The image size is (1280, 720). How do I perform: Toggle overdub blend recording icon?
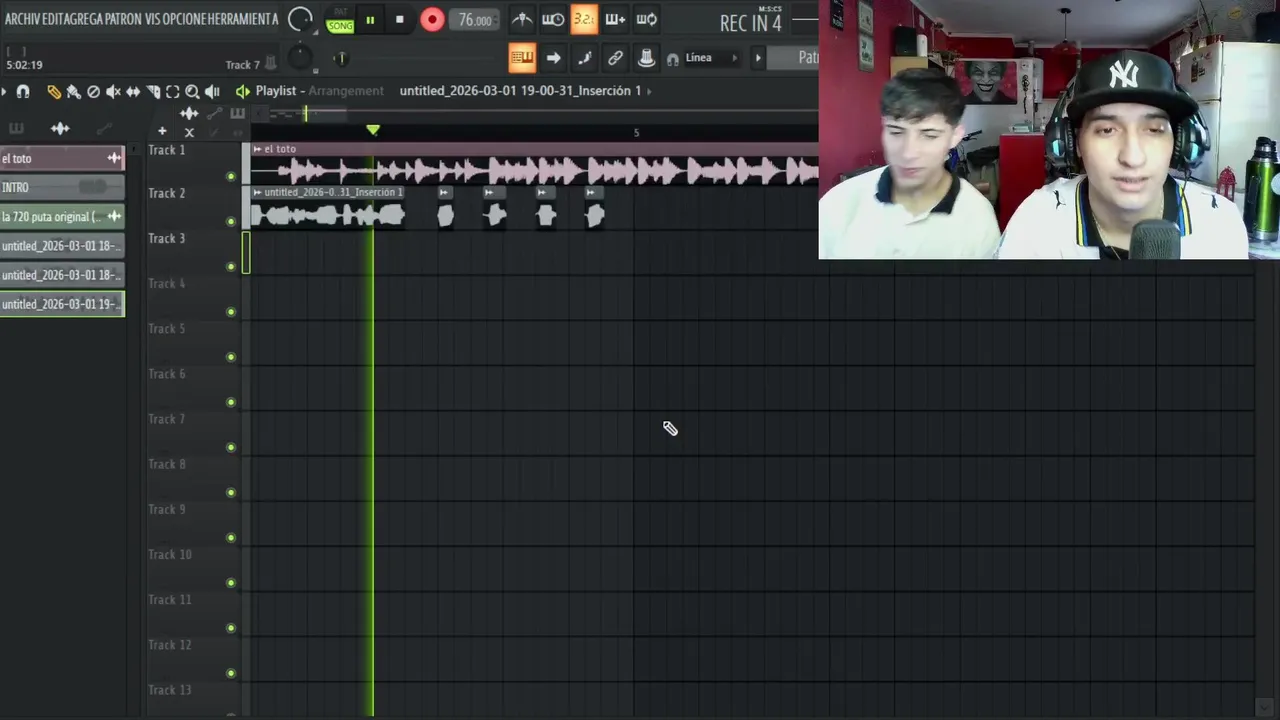click(x=615, y=19)
